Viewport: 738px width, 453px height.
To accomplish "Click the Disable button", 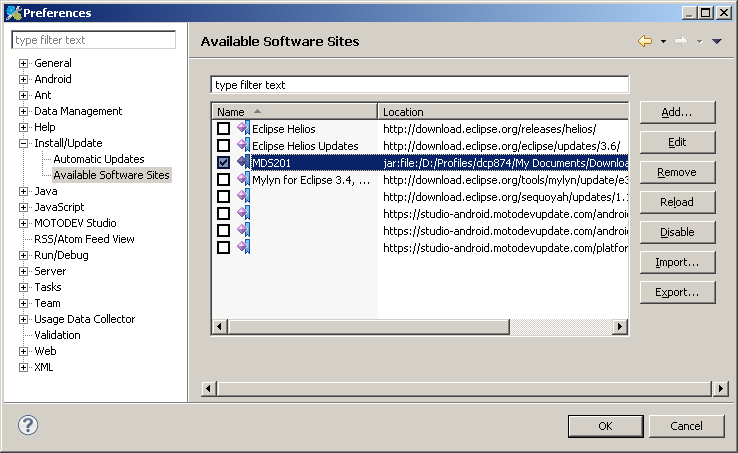I will click(x=677, y=232).
